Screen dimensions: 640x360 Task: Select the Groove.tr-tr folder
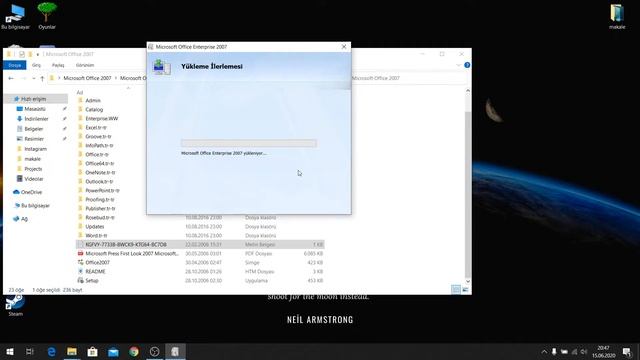point(98,136)
